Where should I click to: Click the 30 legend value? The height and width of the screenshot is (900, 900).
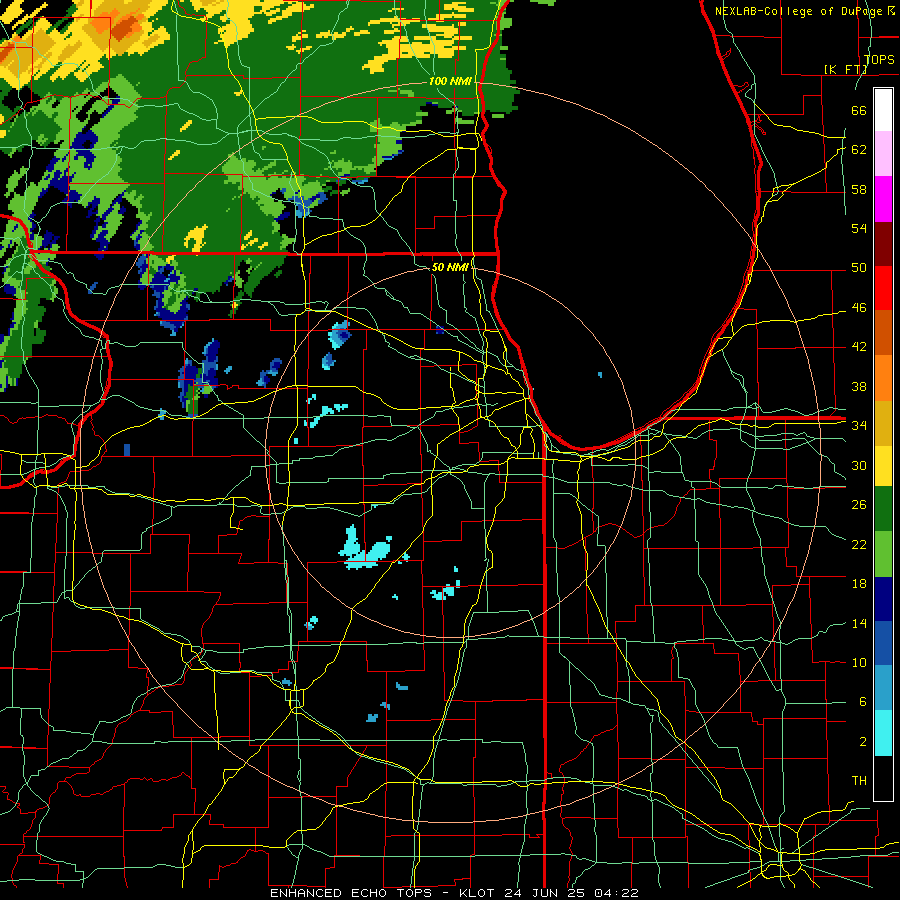pyautogui.click(x=859, y=465)
